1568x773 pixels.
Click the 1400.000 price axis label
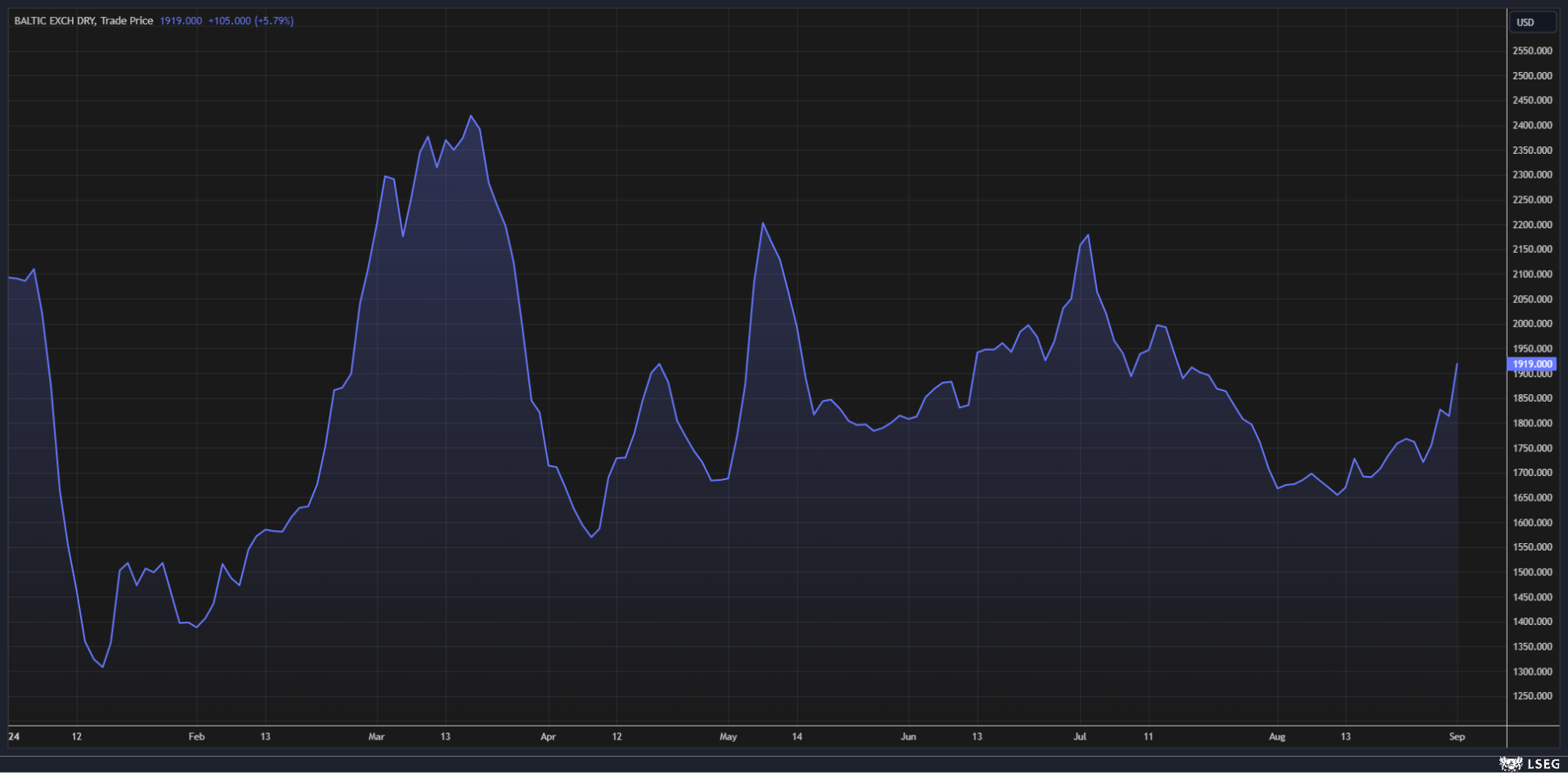[x=1532, y=622]
